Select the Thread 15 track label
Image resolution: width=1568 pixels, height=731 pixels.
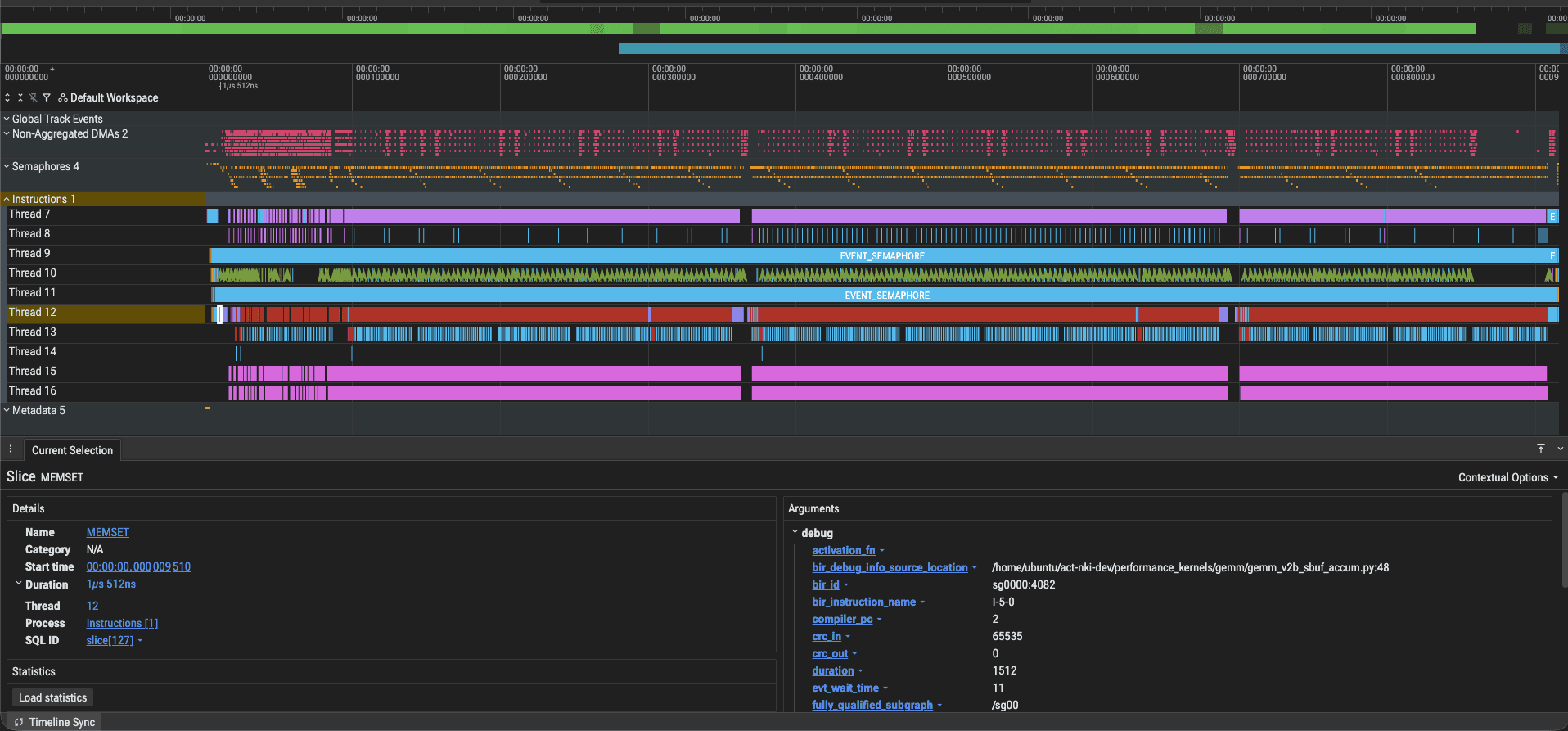coord(33,371)
